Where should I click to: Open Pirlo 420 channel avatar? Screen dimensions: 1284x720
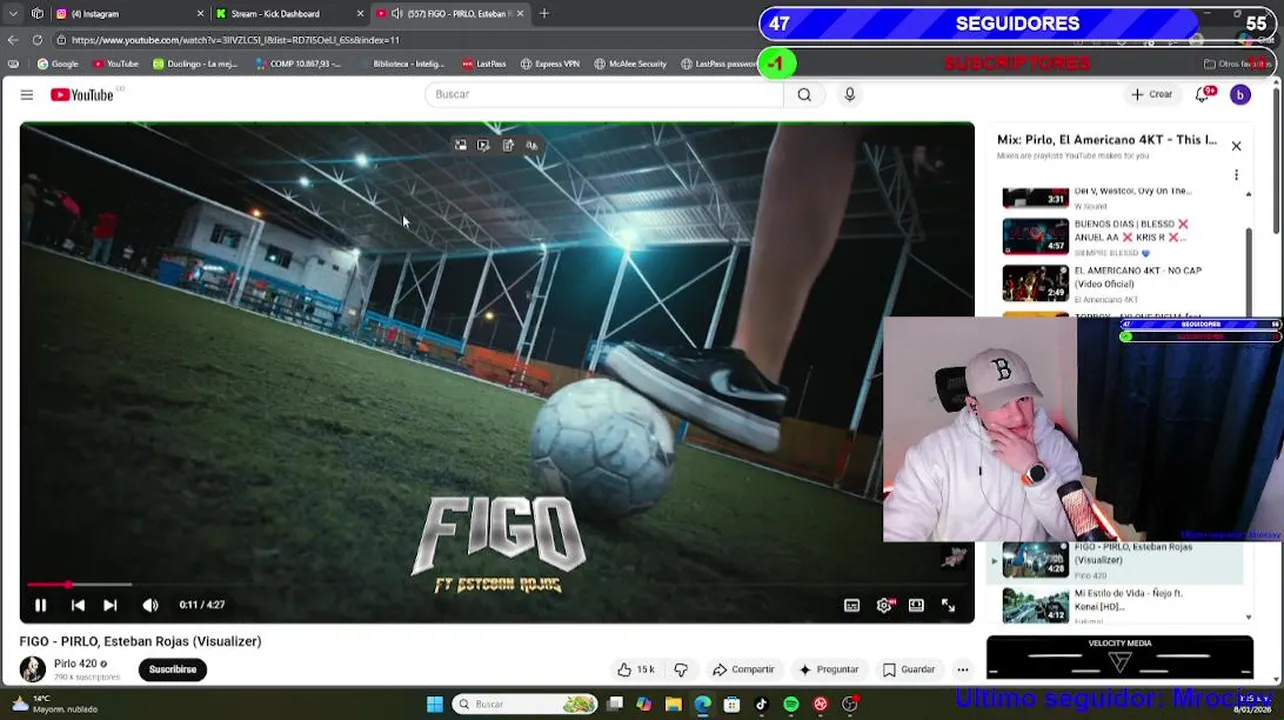tap(33, 669)
